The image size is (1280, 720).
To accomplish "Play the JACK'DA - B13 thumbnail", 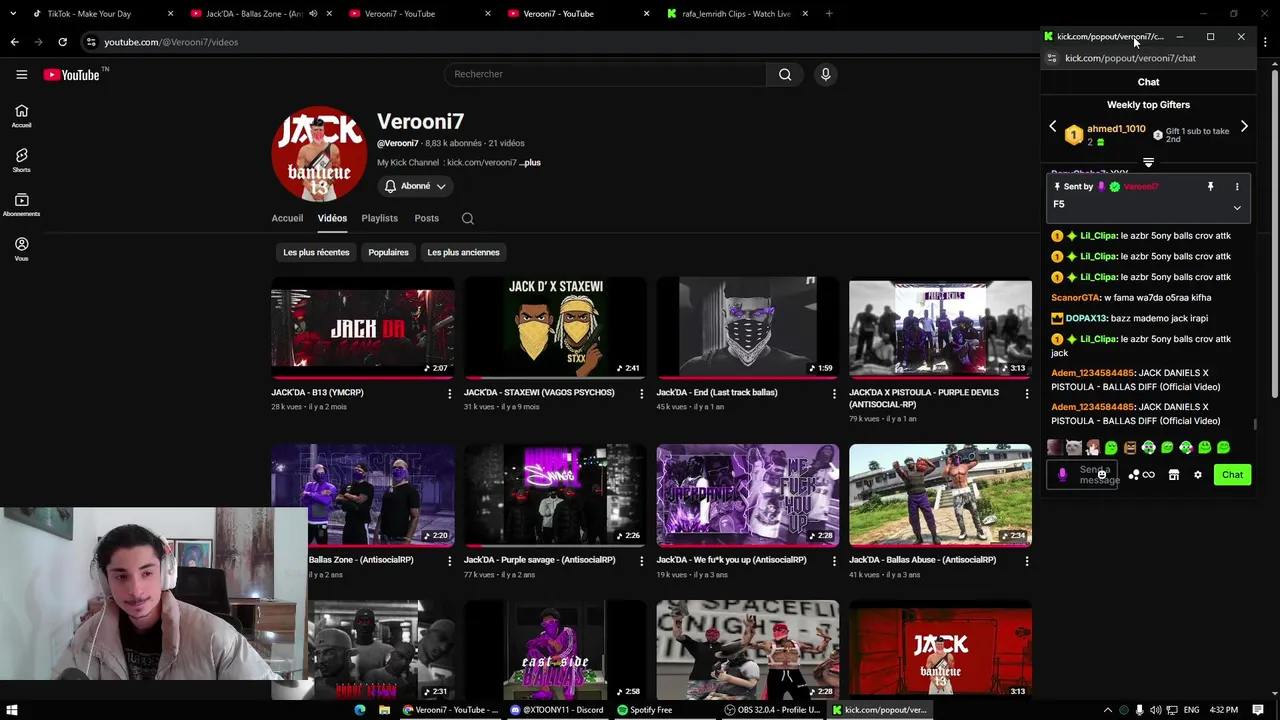I will (362, 328).
